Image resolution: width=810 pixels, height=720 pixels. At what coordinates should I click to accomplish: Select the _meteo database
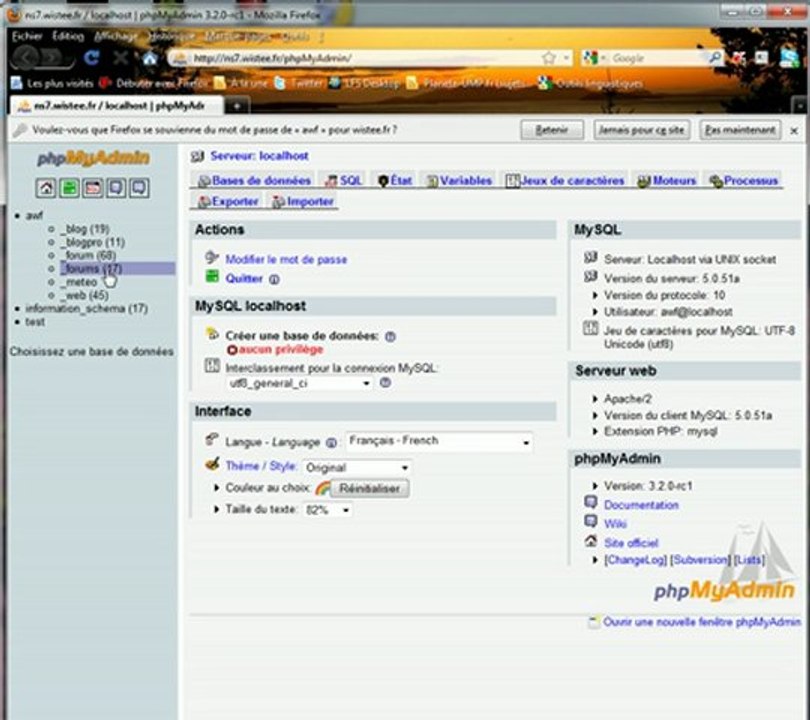pyautogui.click(x=79, y=282)
